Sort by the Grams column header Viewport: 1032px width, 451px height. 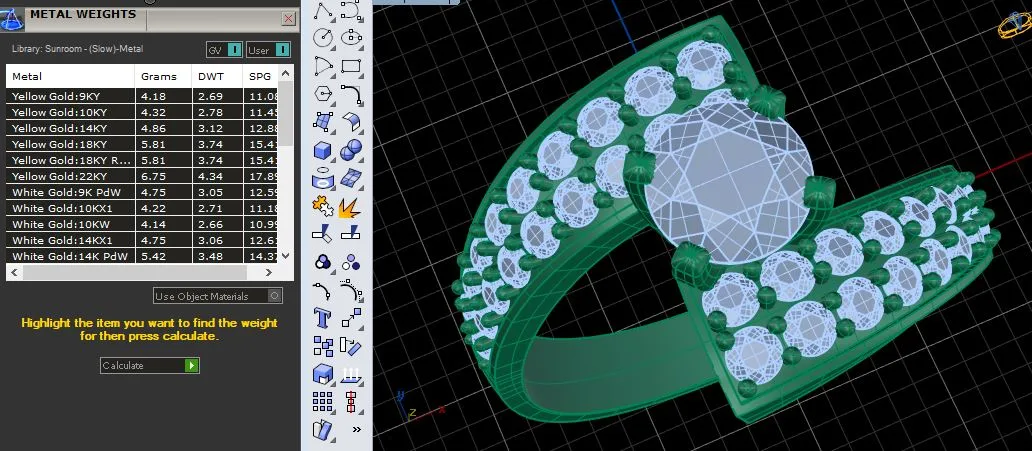[163, 76]
